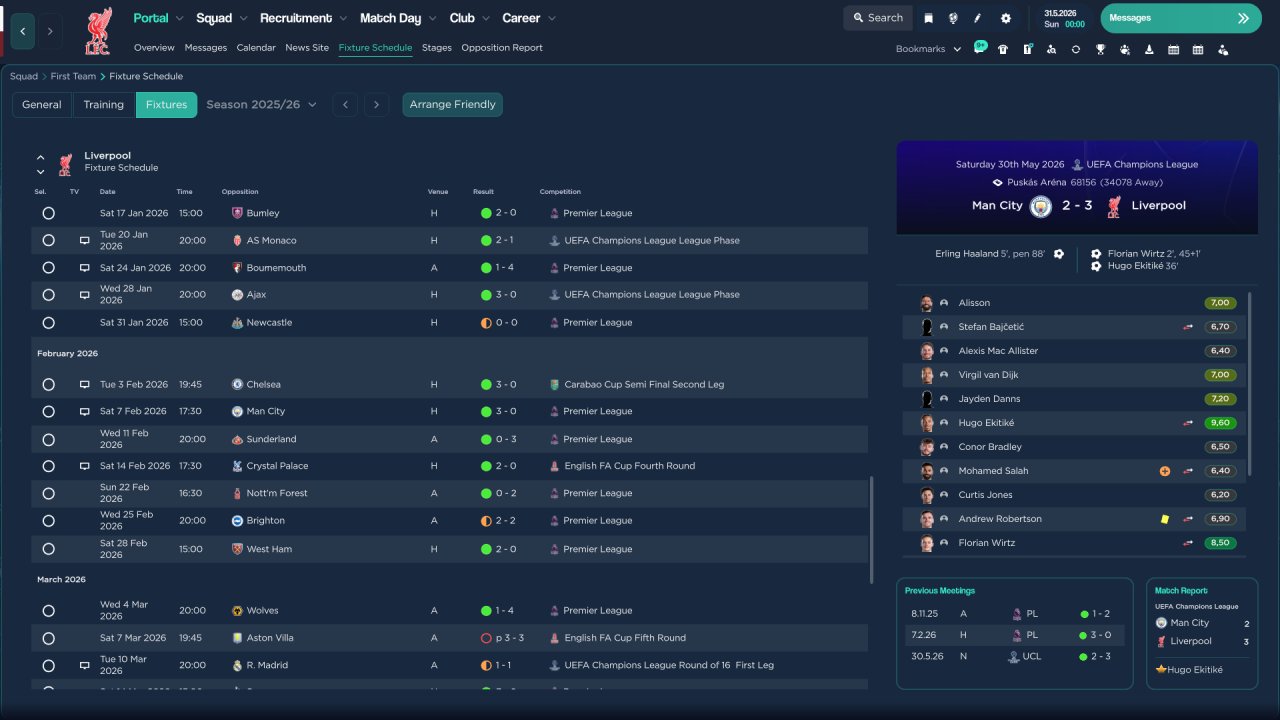Select the Bournemouth fixture radio button

(48, 268)
